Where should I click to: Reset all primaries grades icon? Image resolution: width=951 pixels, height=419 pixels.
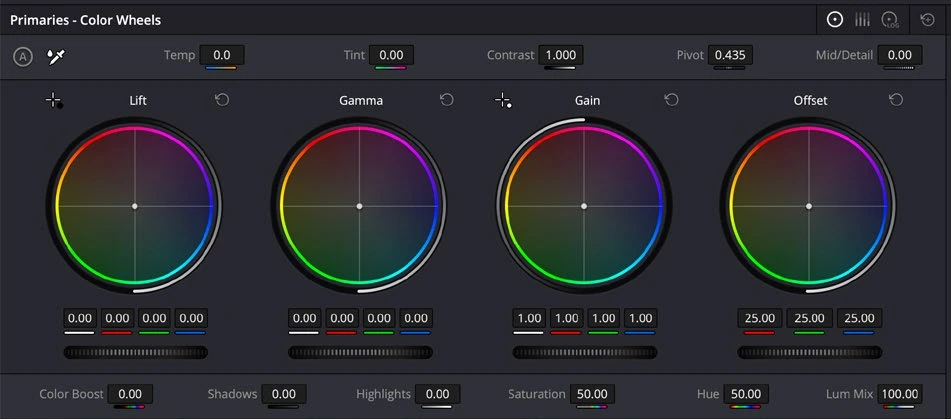927,19
